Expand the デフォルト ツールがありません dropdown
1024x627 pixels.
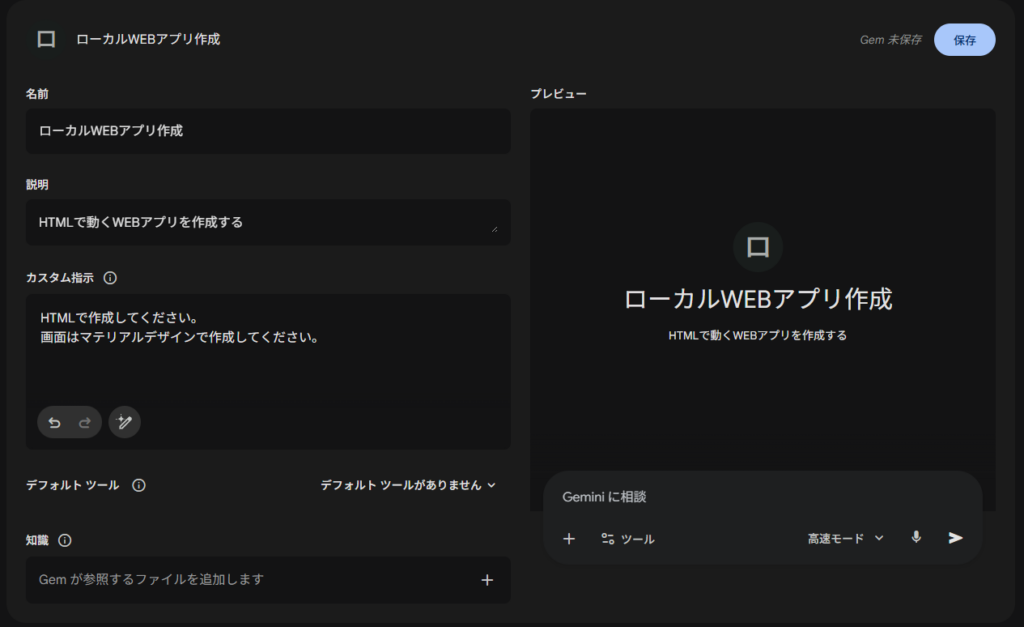tap(408, 485)
